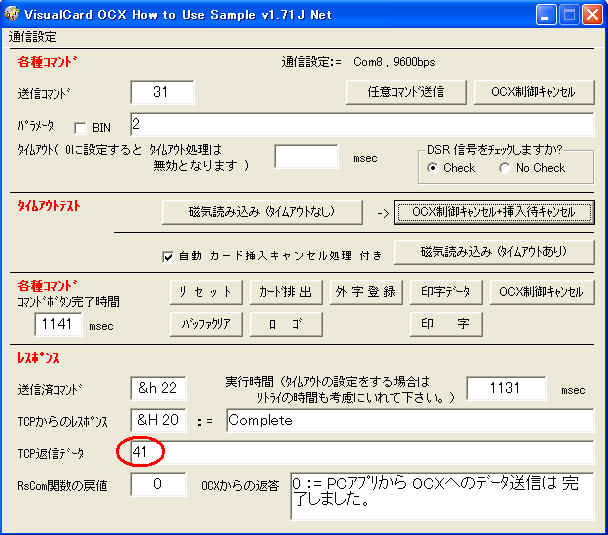The image size is (608, 535).
Task: Click the 送信済コマンド field showing &h 22
Action: point(158,388)
